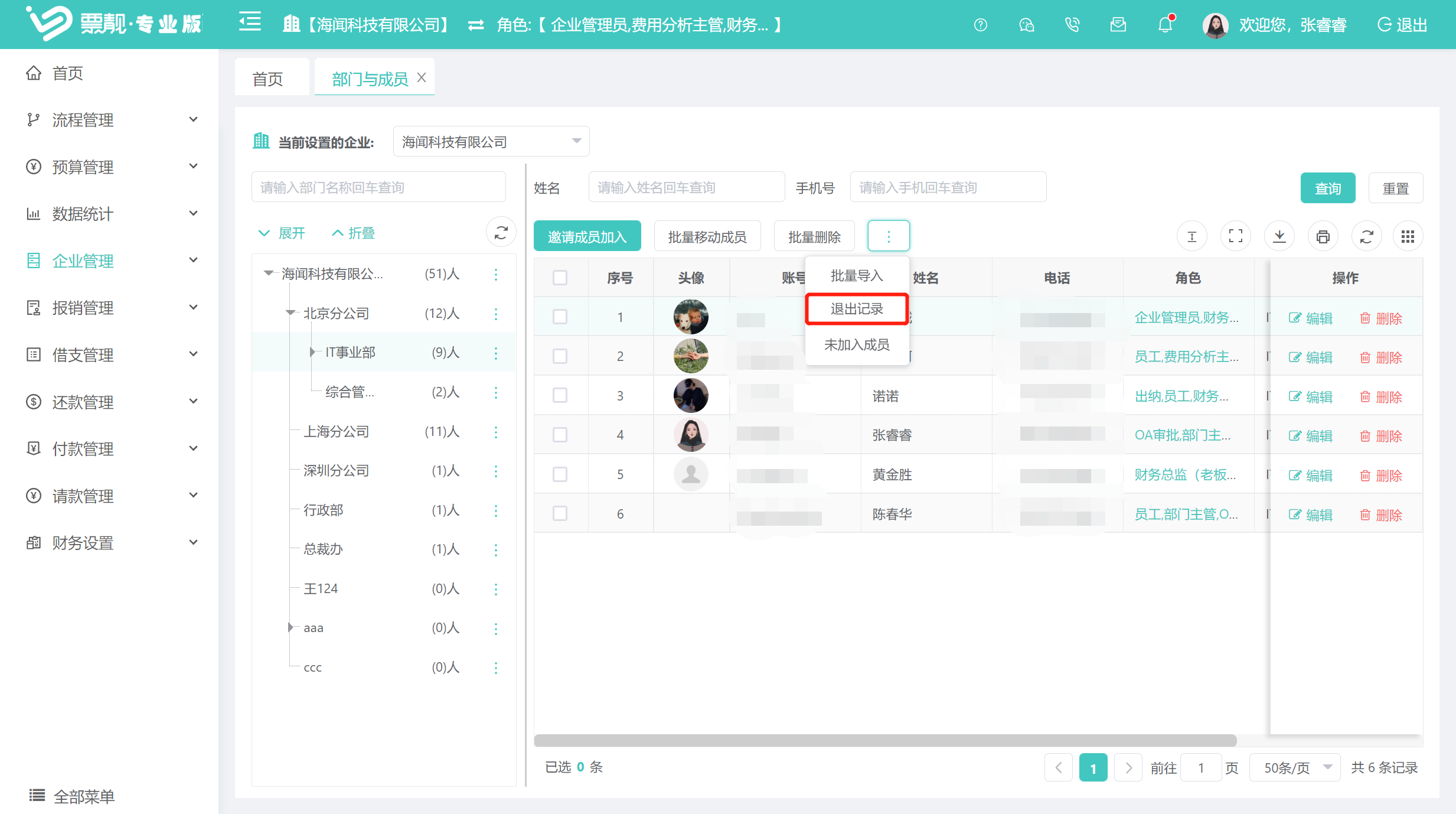The image size is (1456, 814).
Task: Open help question mark icon
Action: point(981,25)
